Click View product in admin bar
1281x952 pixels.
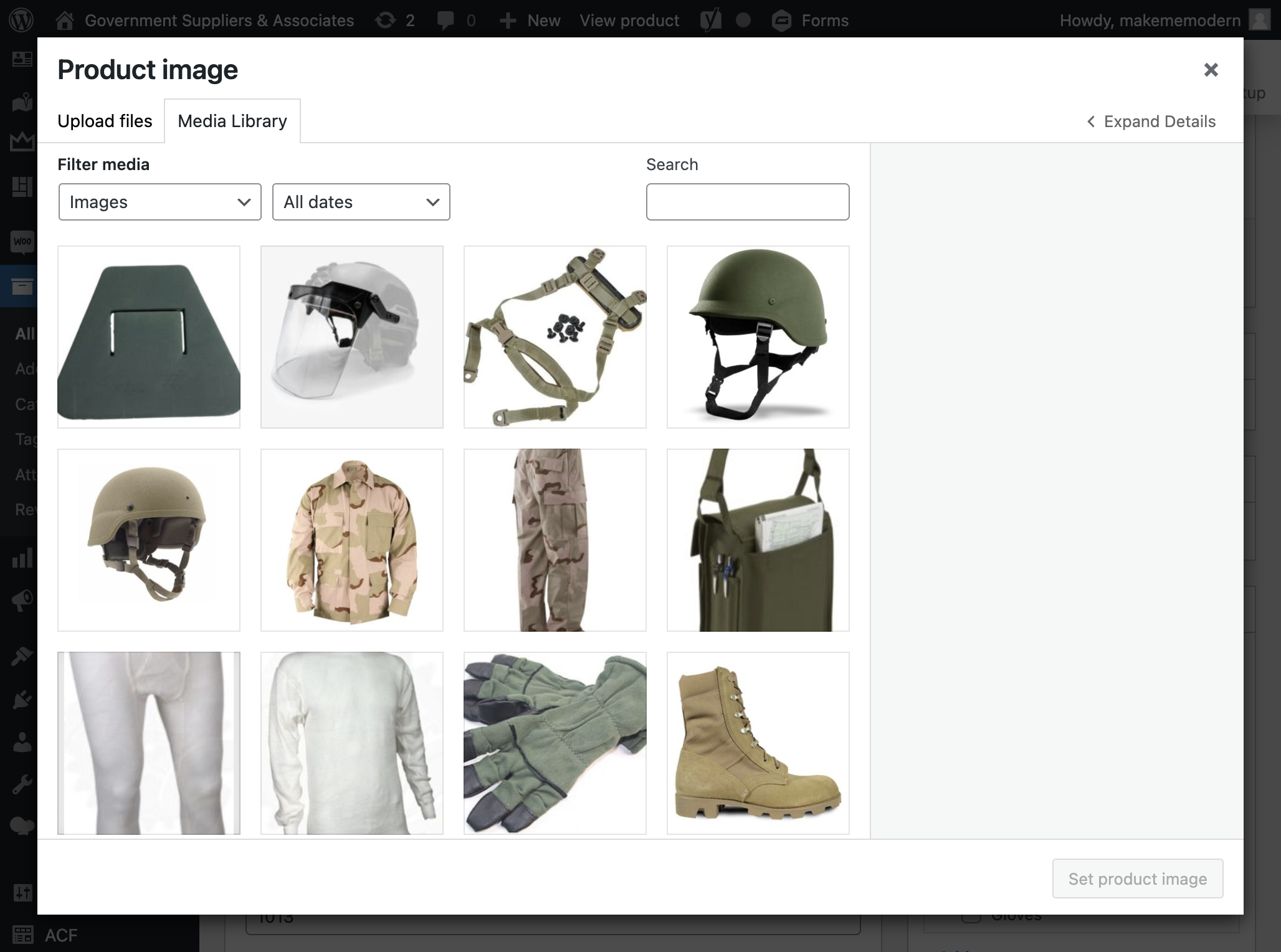pyautogui.click(x=629, y=21)
